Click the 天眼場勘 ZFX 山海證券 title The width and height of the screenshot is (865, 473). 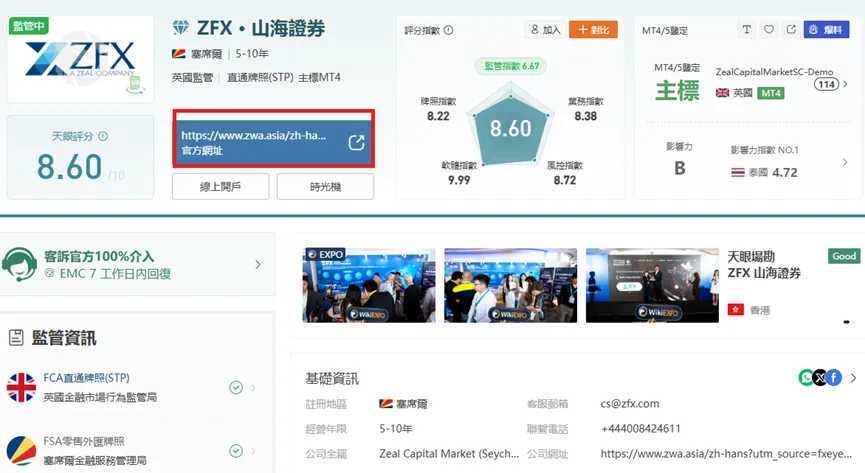pos(764,264)
